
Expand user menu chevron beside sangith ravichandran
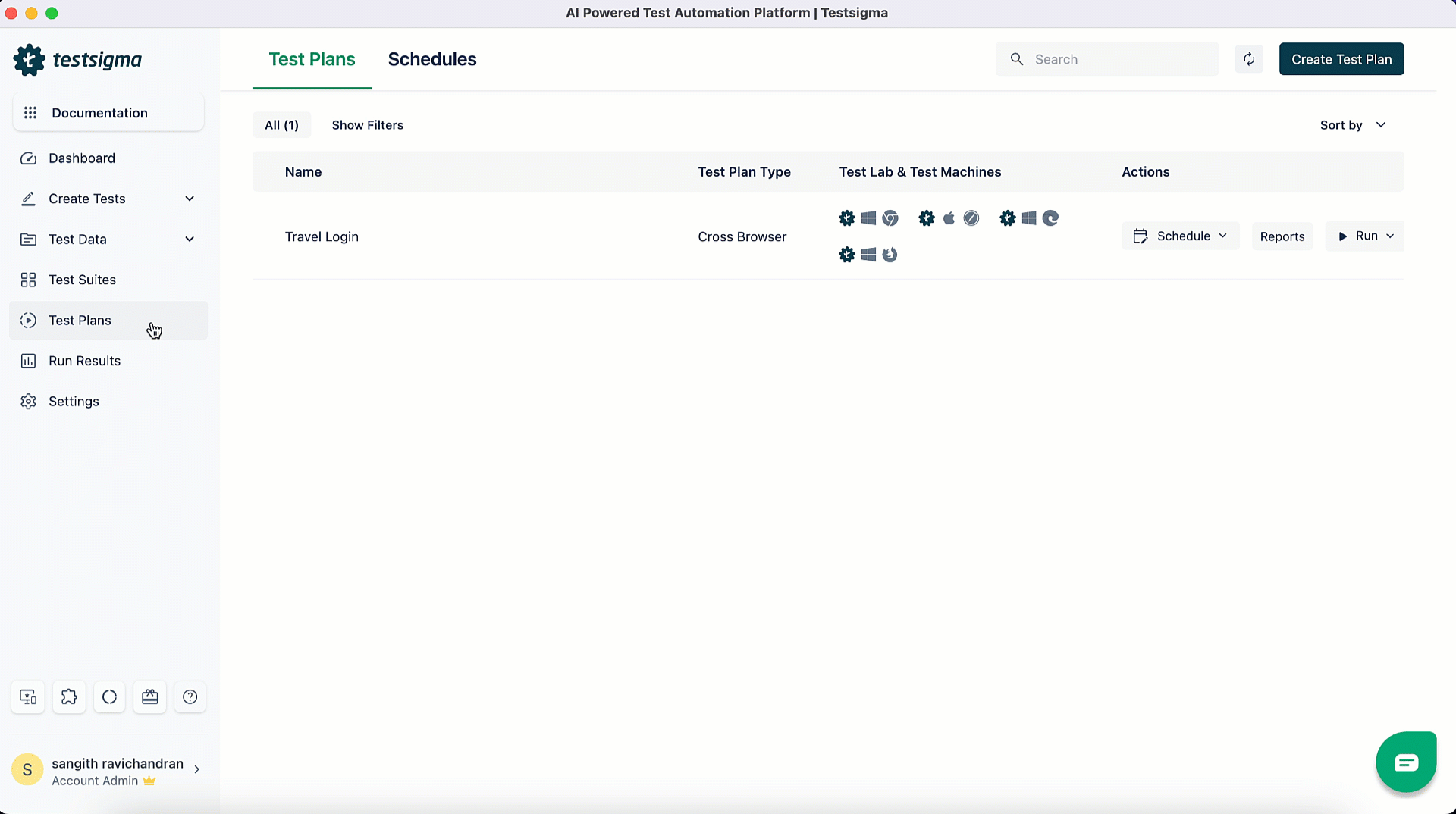197,769
